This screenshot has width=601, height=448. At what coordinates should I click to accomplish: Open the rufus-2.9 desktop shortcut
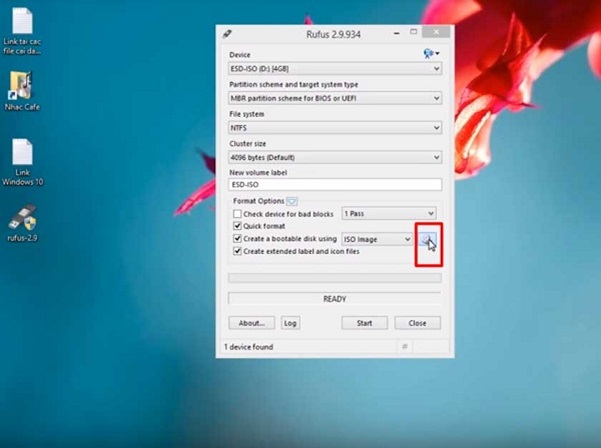23,223
